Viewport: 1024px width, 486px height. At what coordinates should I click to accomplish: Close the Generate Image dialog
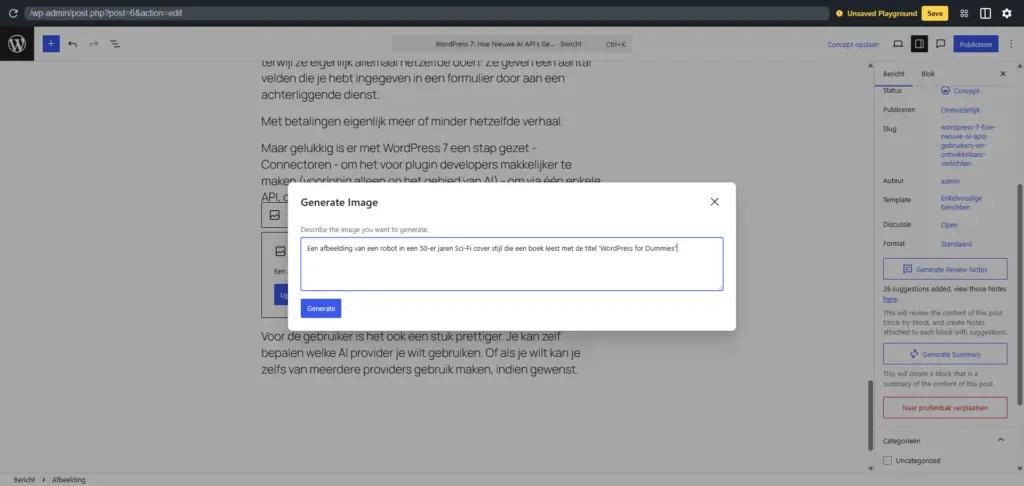714,202
